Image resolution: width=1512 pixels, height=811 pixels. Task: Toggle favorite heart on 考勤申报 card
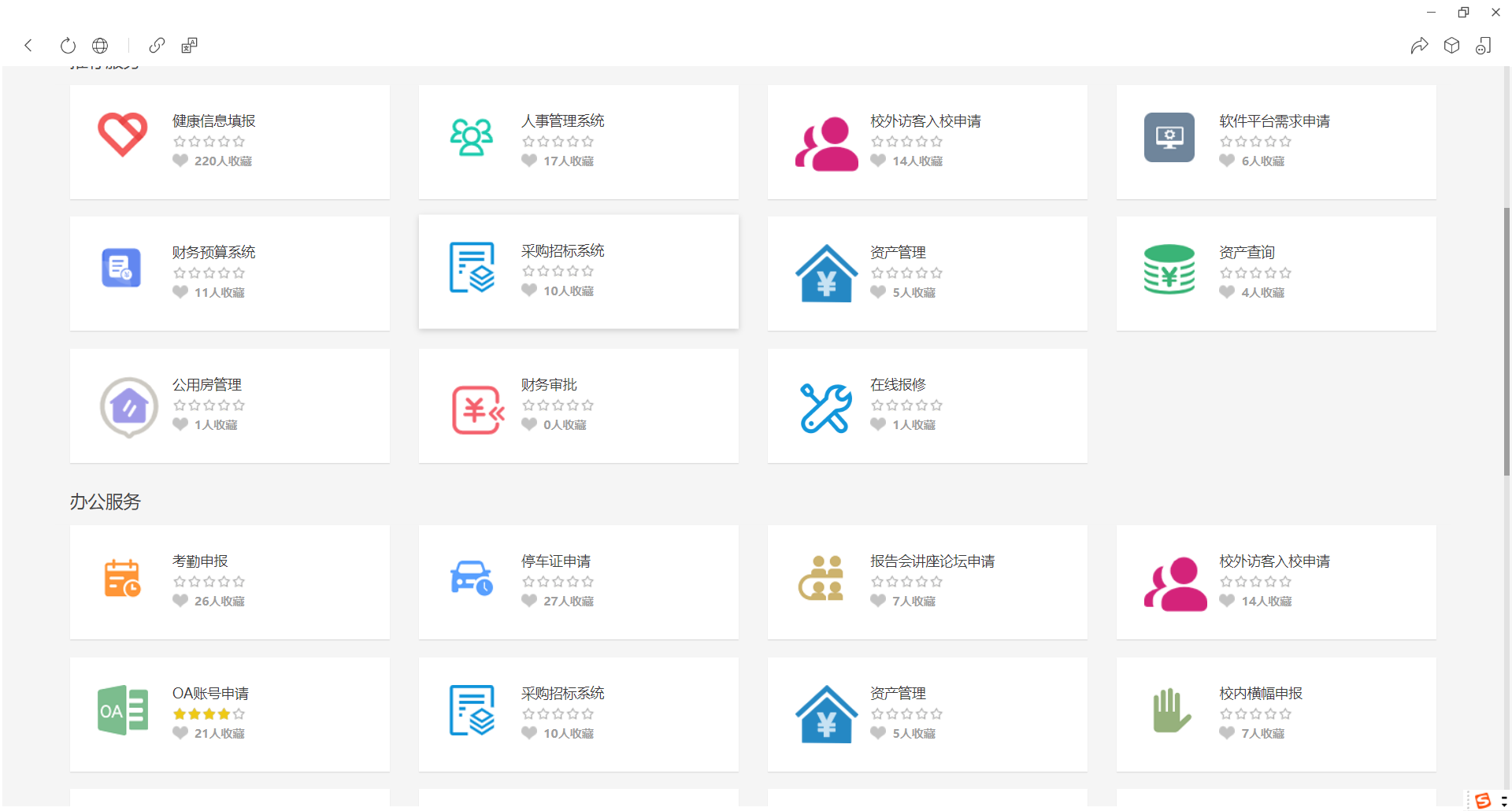click(x=180, y=601)
